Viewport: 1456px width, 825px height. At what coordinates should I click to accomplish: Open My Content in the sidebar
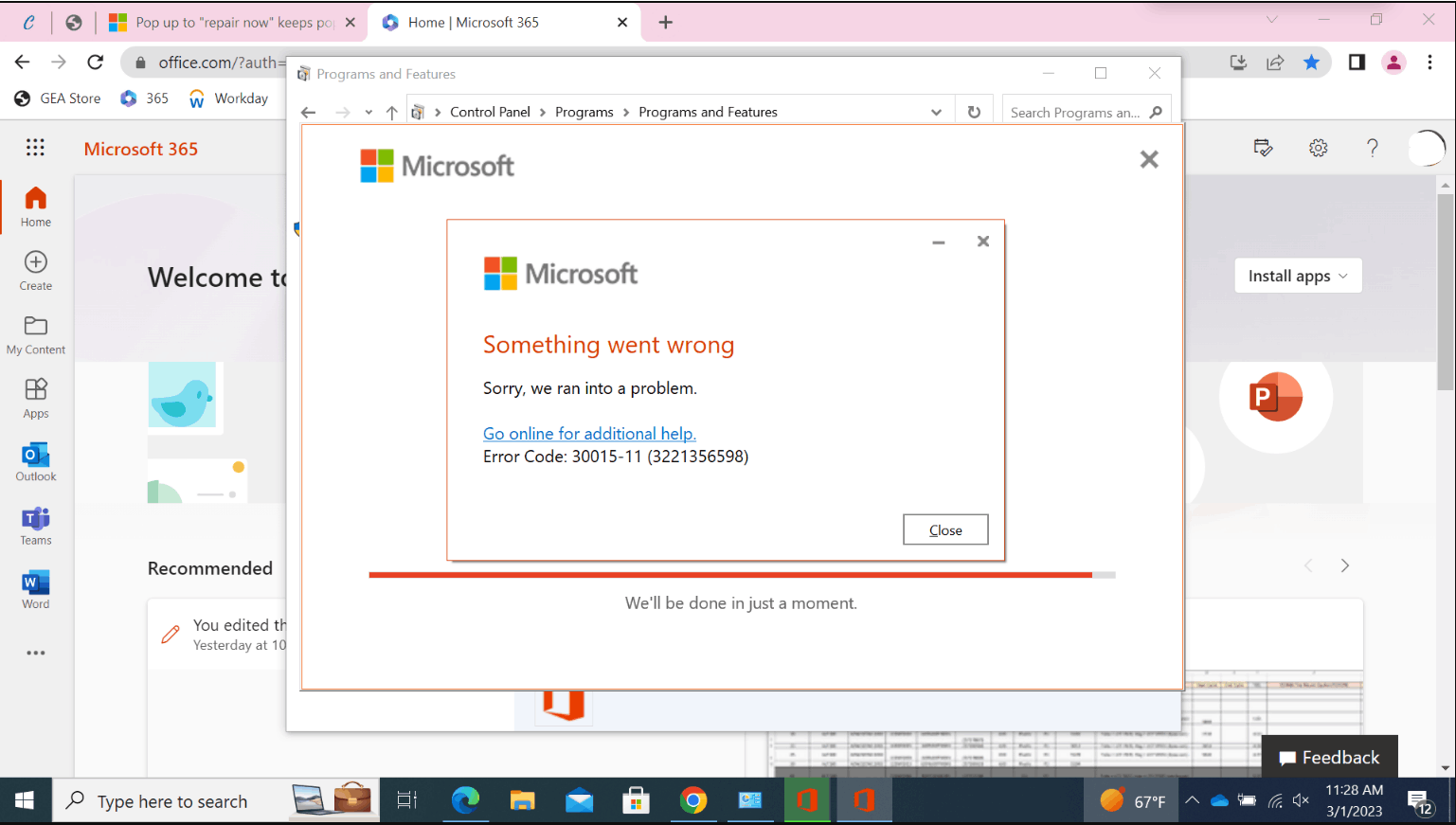point(36,335)
